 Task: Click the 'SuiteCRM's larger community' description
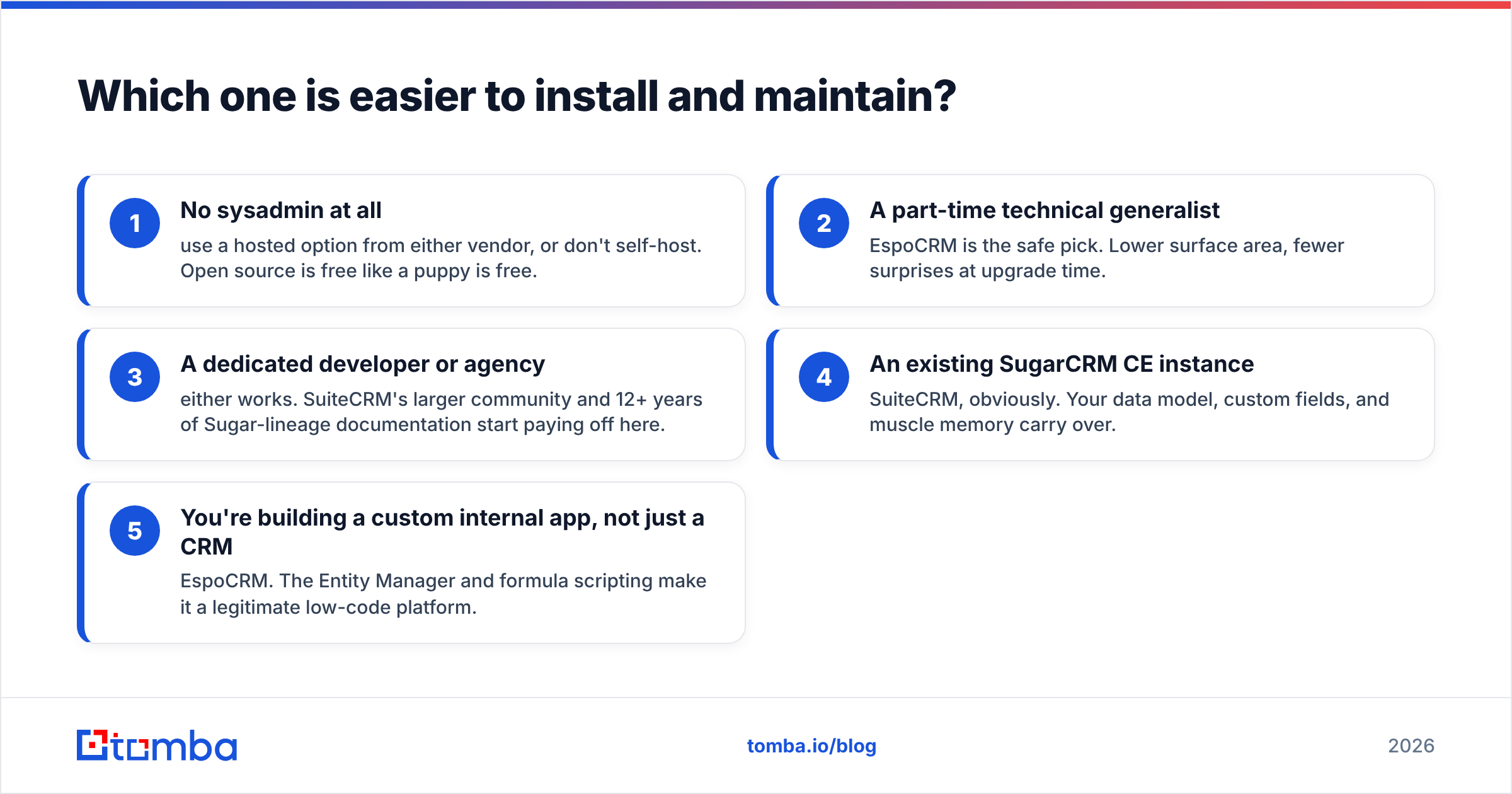pos(441,412)
